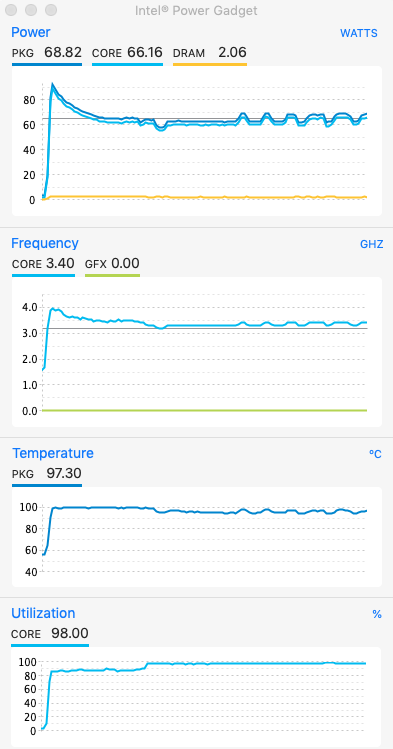The width and height of the screenshot is (393, 749).
Task: Click the °C temperature unit label
Action: click(375, 454)
